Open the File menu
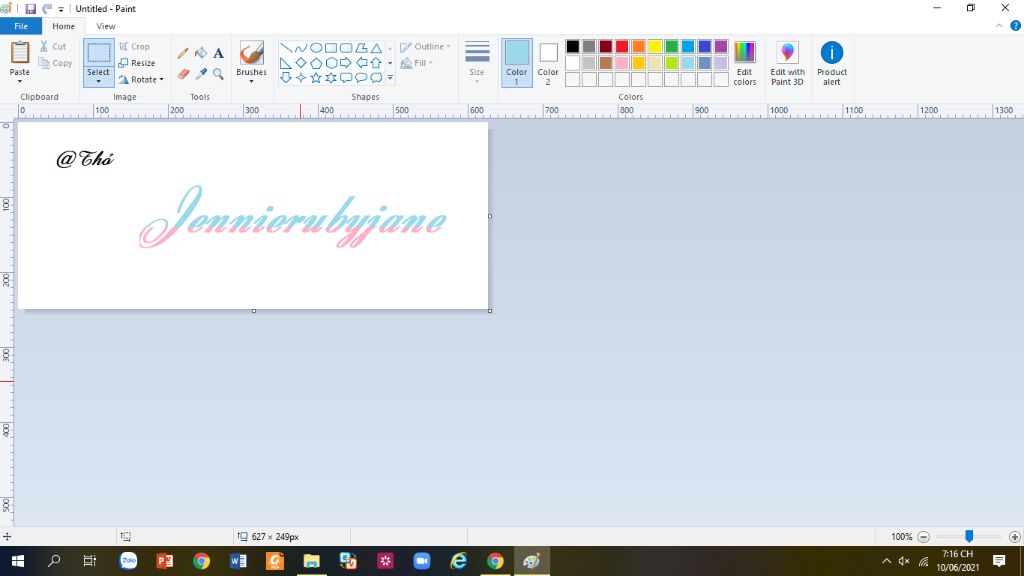 click(x=21, y=26)
